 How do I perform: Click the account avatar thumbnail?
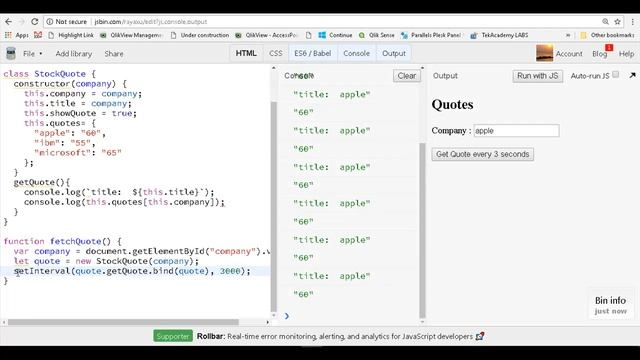pyautogui.click(x=544, y=53)
